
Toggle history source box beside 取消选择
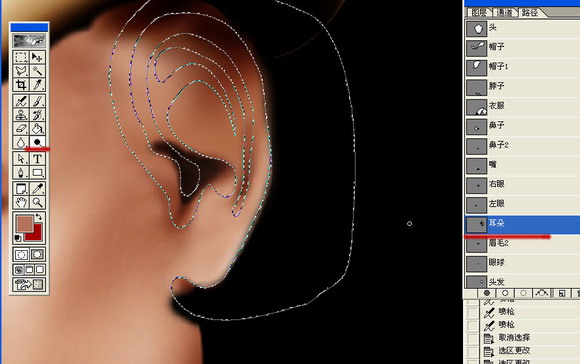(x=472, y=338)
